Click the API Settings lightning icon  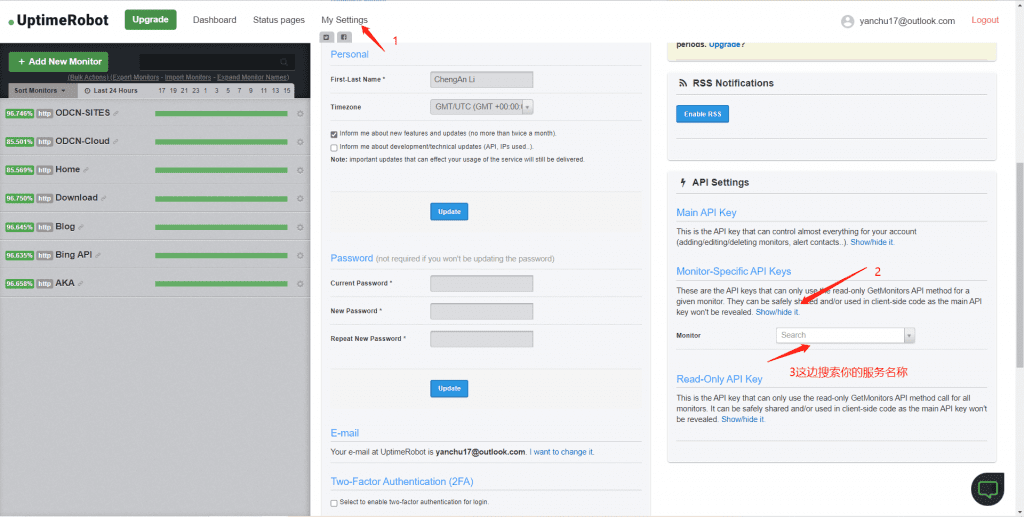coord(683,182)
